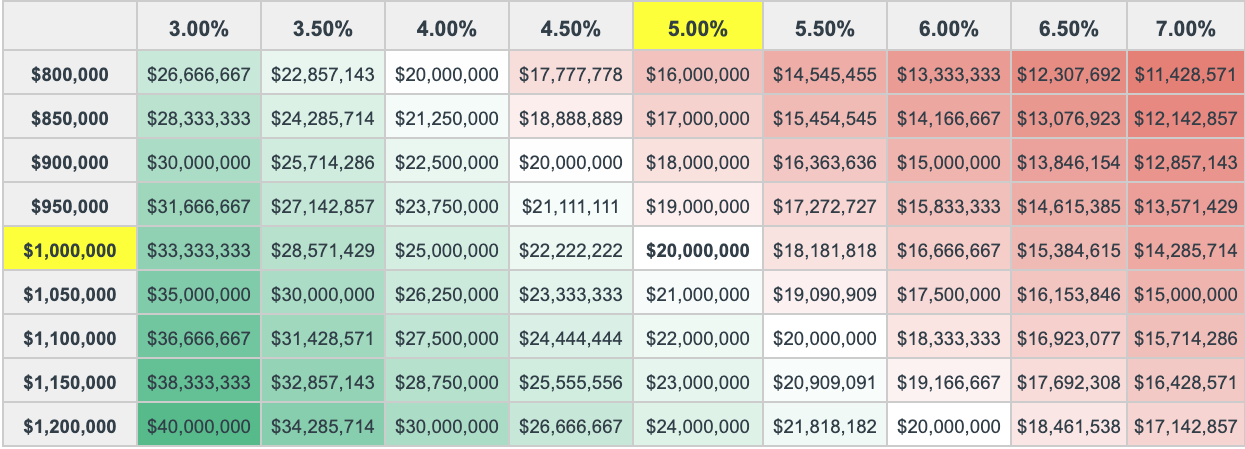The height and width of the screenshot is (449, 1245).
Task: Select the $33,333,333 cell
Action: click(x=199, y=250)
